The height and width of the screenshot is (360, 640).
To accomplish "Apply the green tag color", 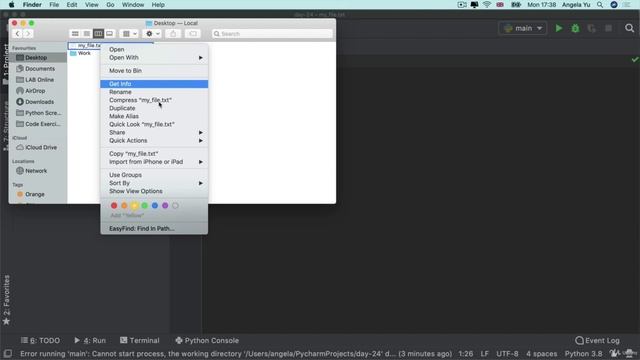I will [x=144, y=205].
